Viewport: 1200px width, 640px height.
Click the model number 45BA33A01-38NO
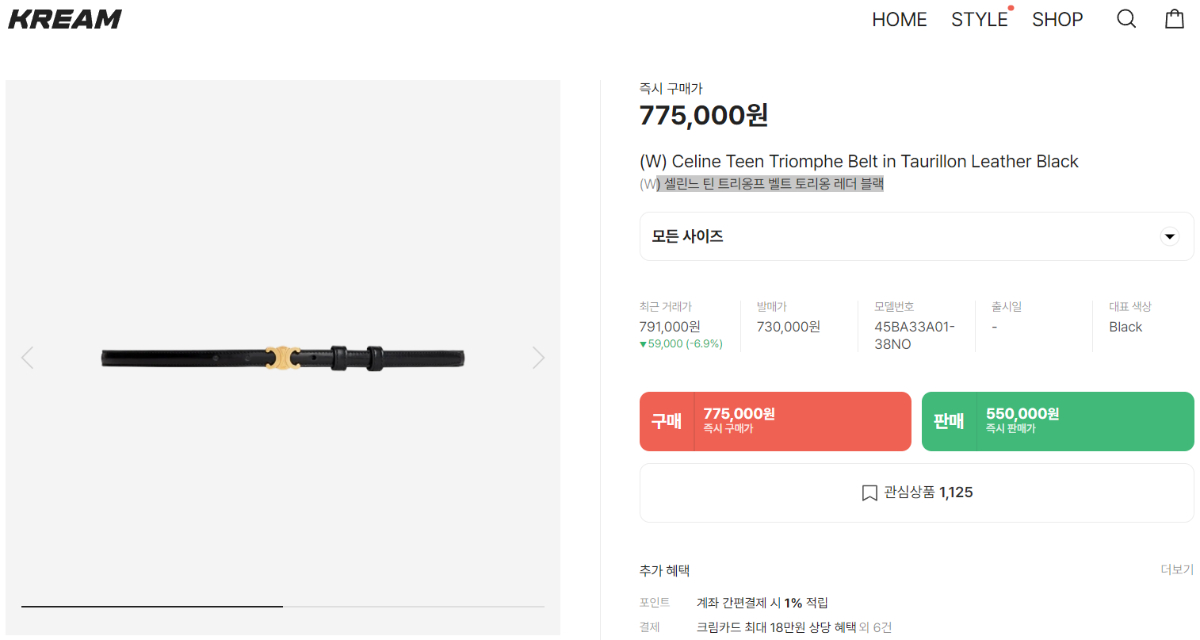[914, 335]
